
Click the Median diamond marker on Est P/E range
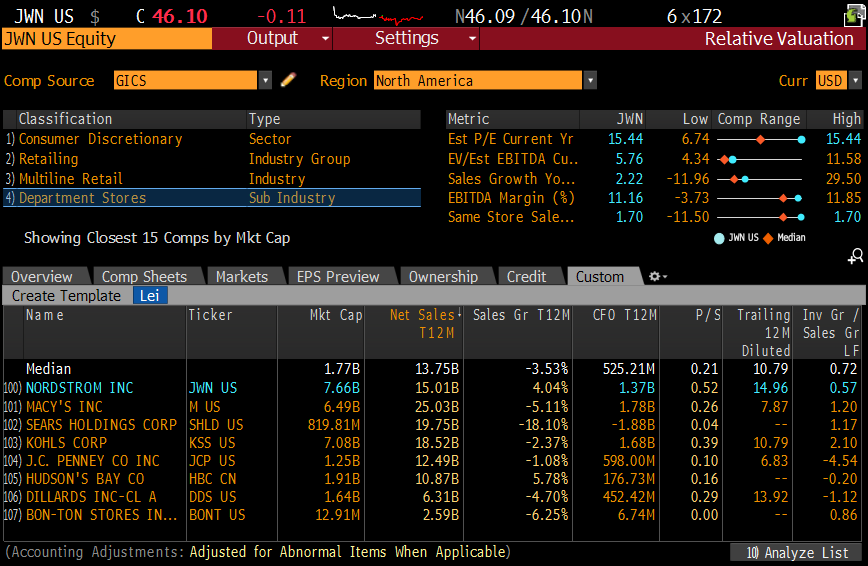coord(760,139)
